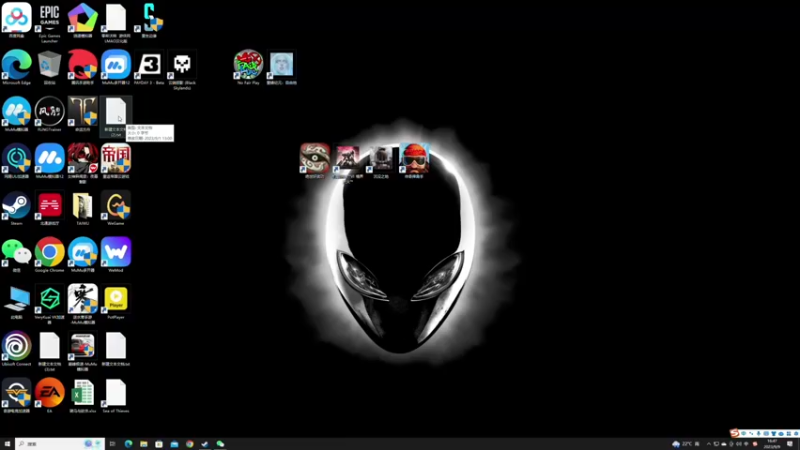Open Microsoft Edge desktop shortcut
Screen dimensions: 800x450
point(16,67)
